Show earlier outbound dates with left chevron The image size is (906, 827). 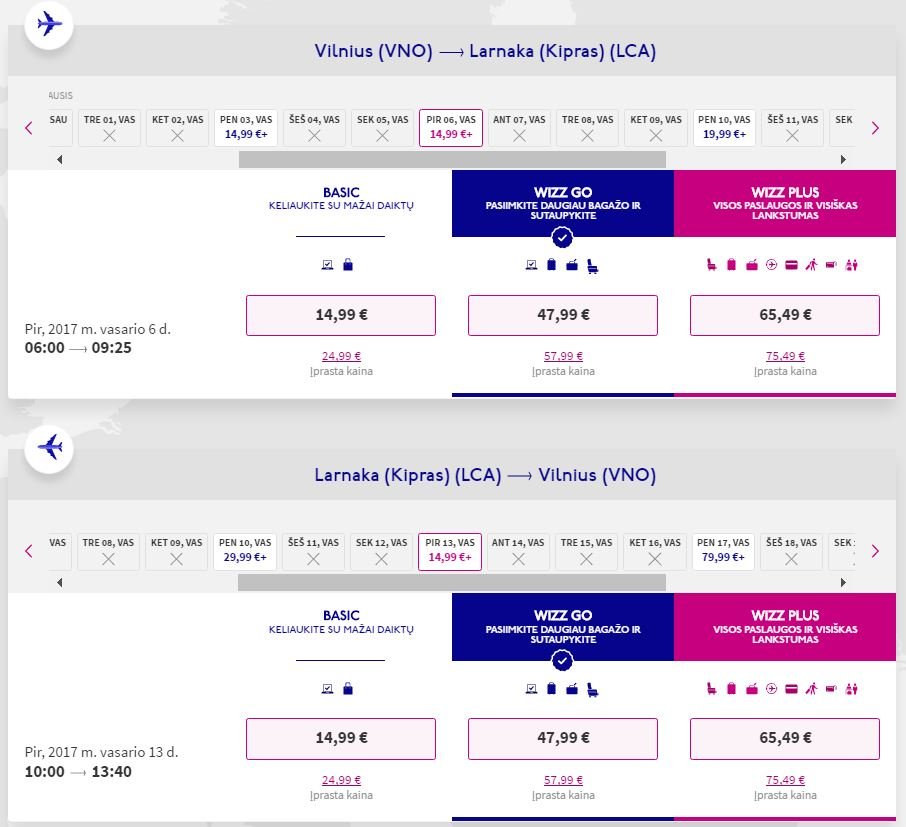click(x=29, y=128)
